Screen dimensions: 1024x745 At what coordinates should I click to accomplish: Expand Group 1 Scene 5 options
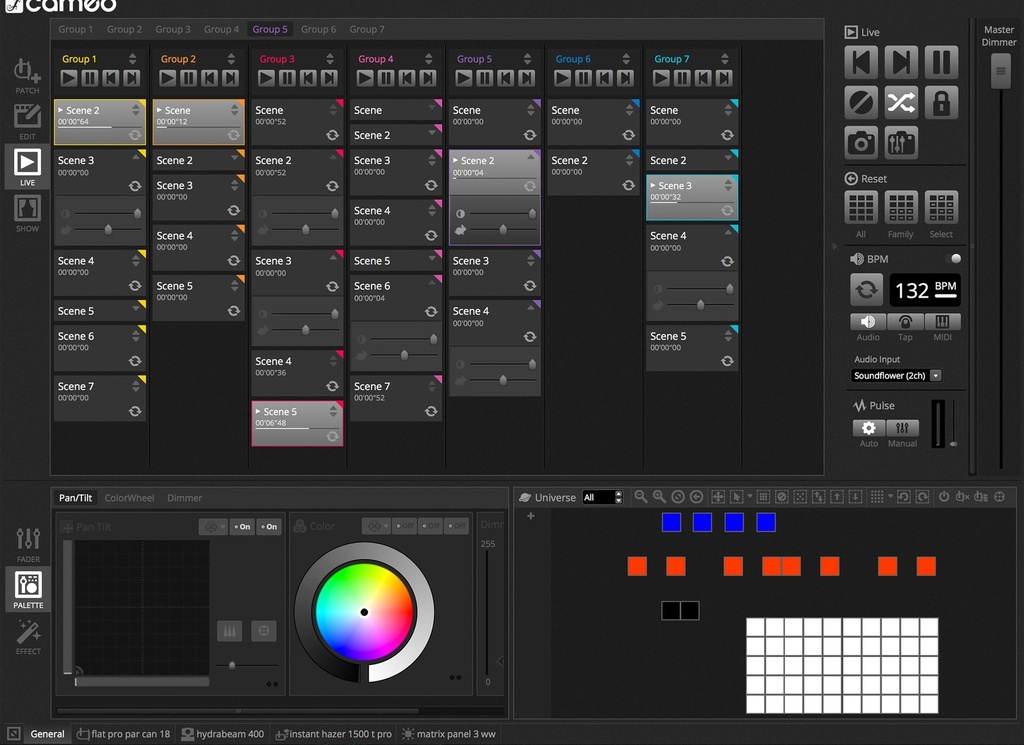(135, 309)
